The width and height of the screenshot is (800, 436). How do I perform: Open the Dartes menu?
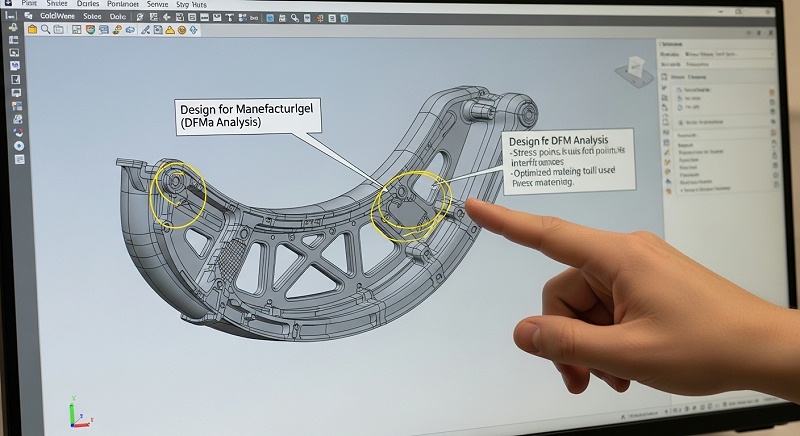(88, 4)
